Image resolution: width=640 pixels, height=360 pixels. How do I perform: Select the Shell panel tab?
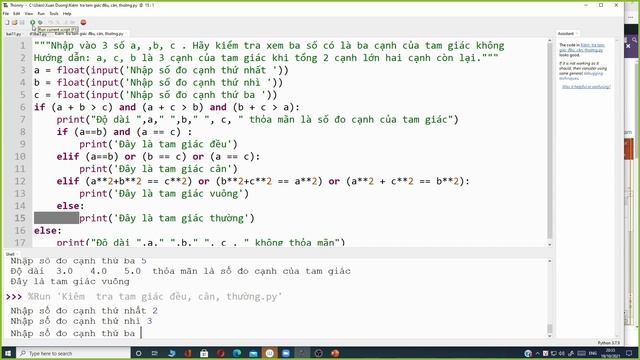[10, 254]
